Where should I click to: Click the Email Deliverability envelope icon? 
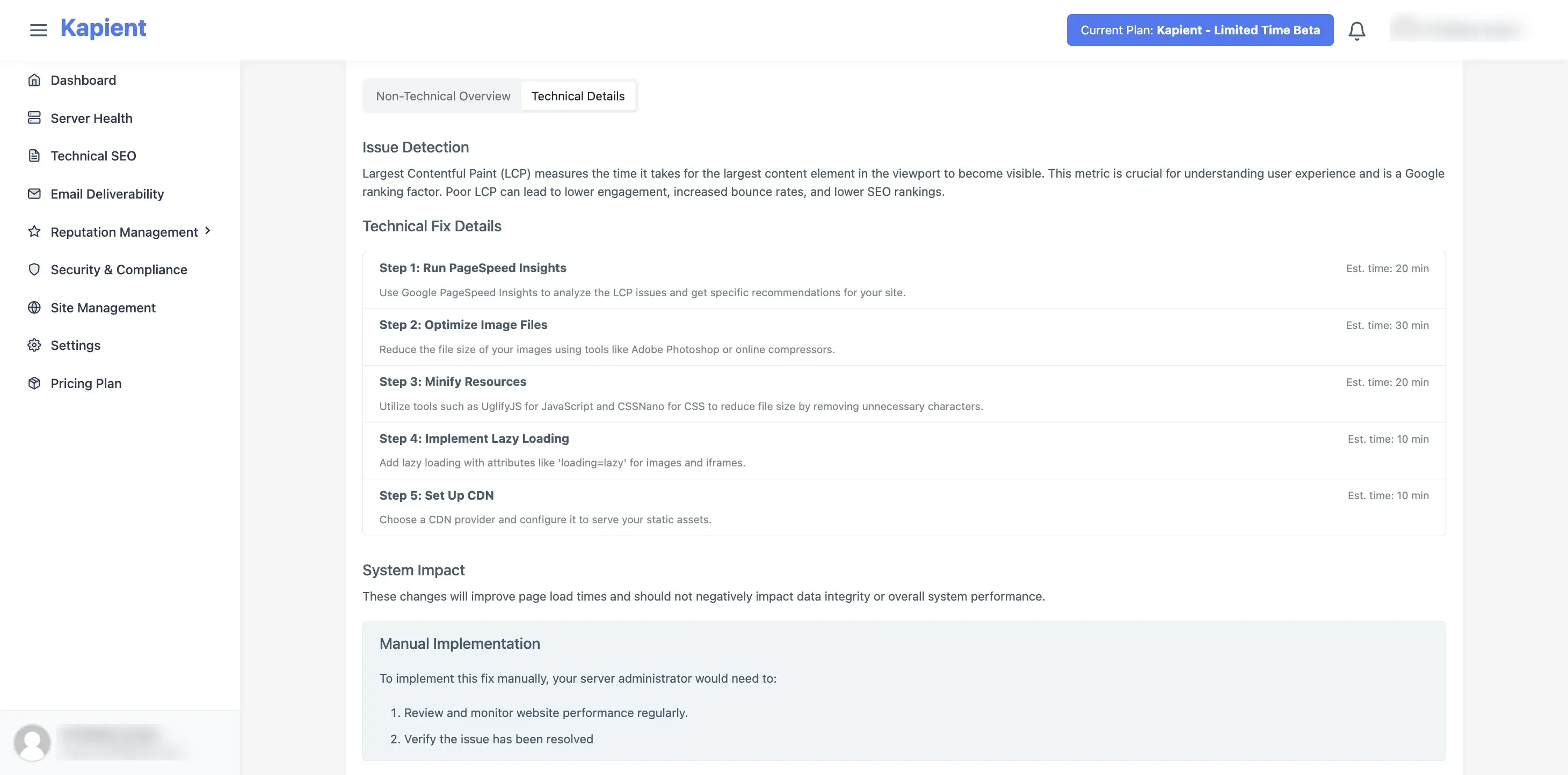[34, 193]
